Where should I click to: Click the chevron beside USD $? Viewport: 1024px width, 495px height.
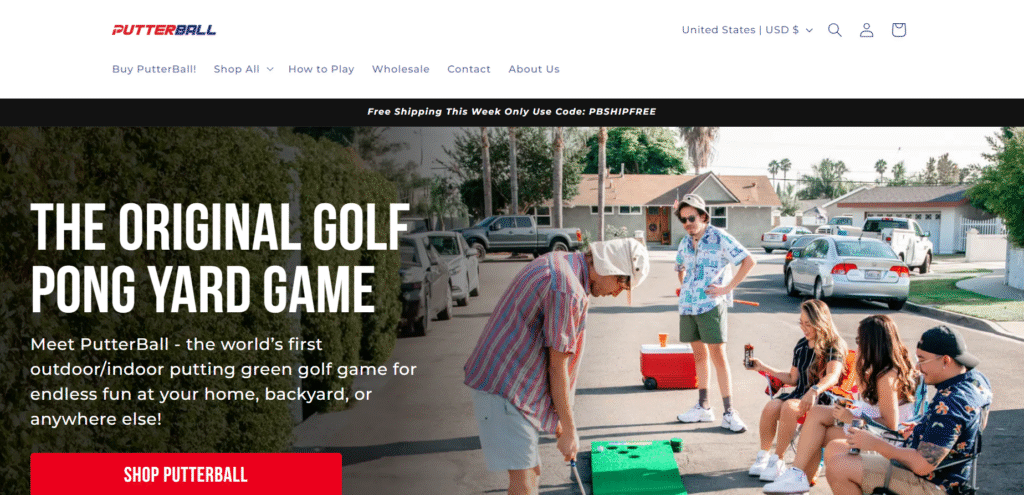tap(809, 31)
